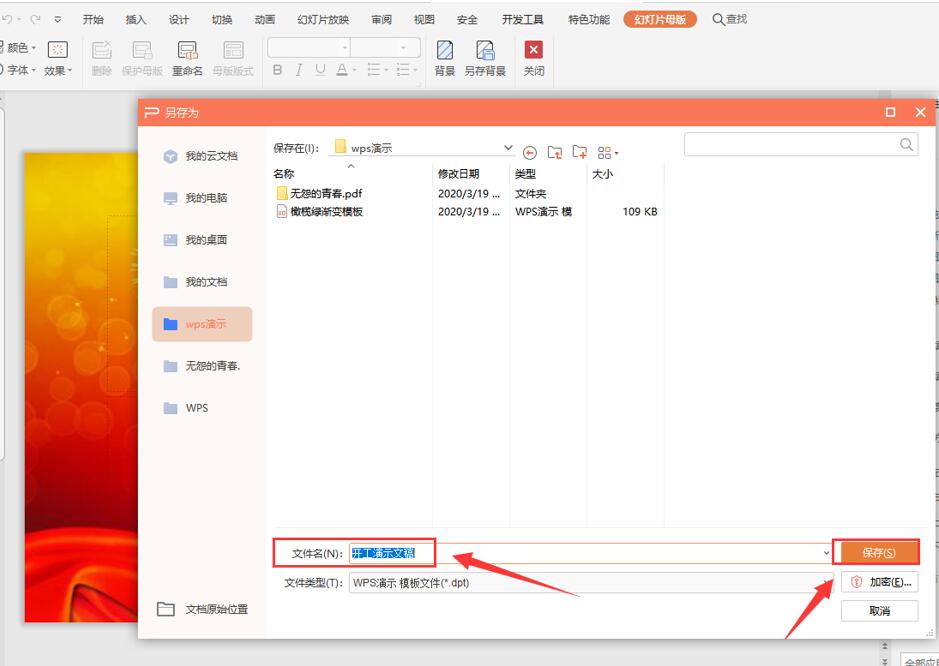Select the wps演示 sidebar folder
The height and width of the screenshot is (666, 939).
point(202,324)
